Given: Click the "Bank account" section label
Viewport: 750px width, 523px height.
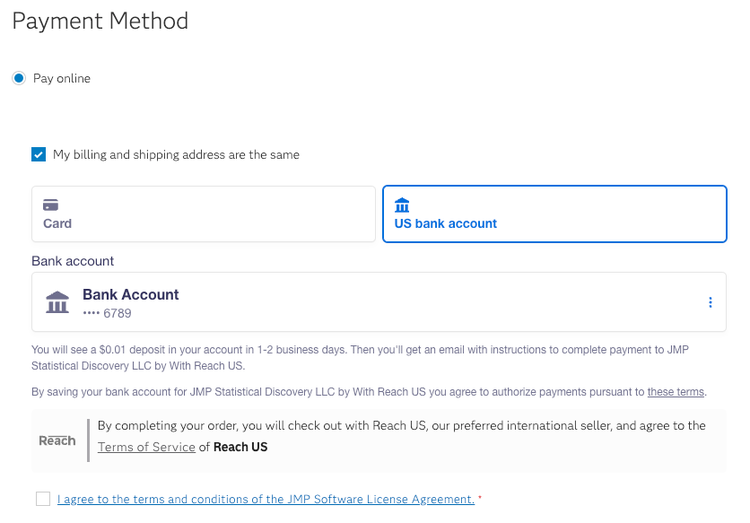Looking at the screenshot, I should click(73, 261).
